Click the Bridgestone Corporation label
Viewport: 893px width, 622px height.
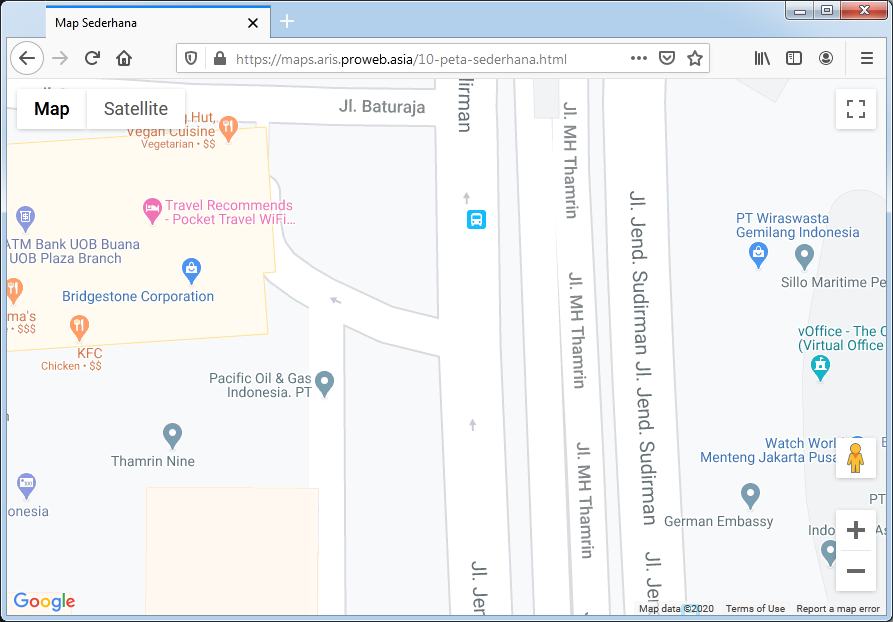tap(138, 296)
